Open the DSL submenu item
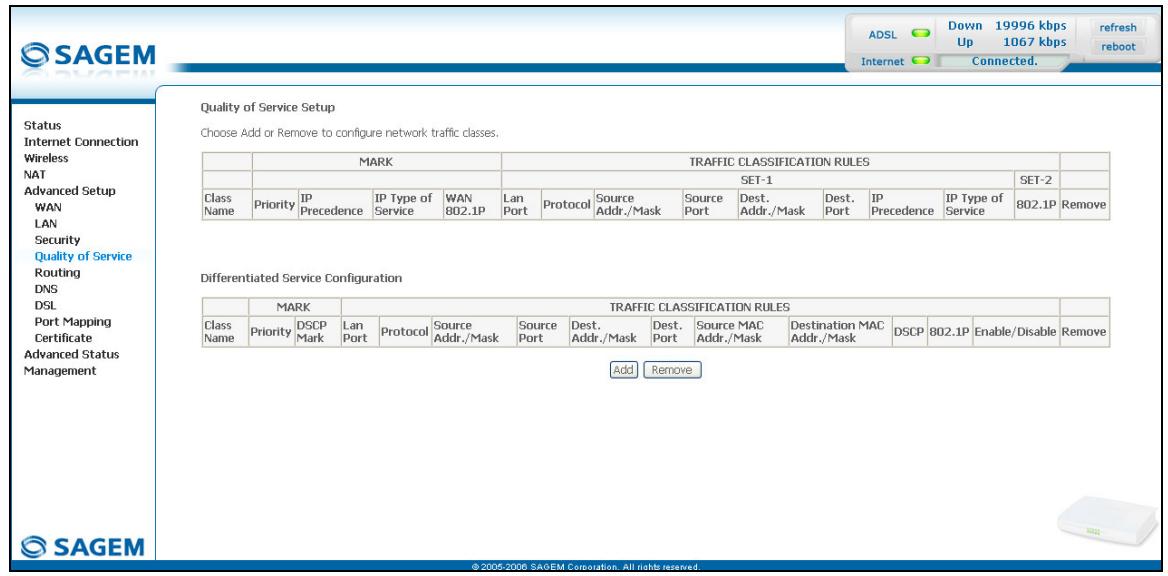 pos(45,306)
